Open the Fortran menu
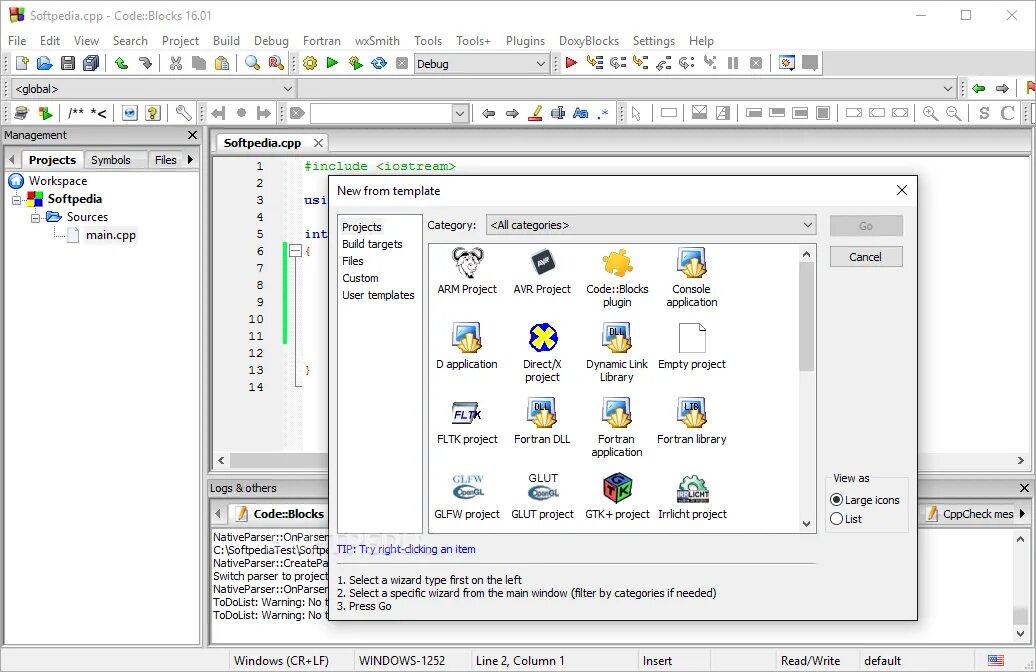The image size is (1036, 672). click(322, 40)
